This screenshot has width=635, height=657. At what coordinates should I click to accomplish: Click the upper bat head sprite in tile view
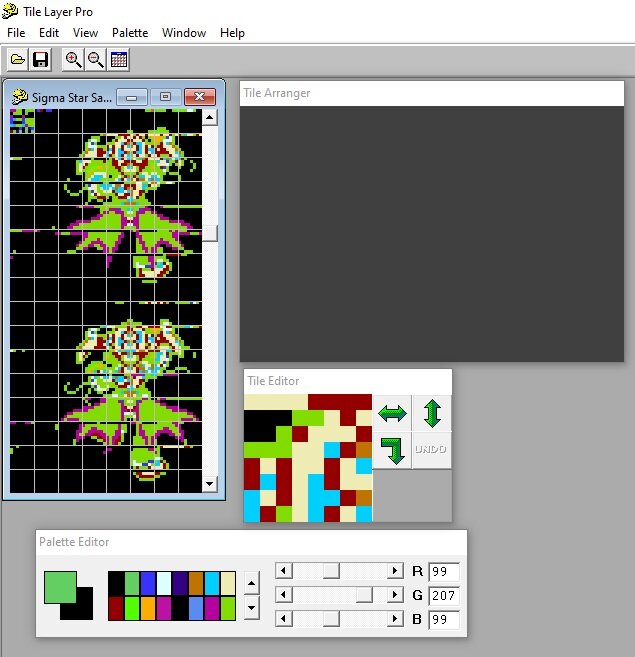pyautogui.click(x=131, y=168)
